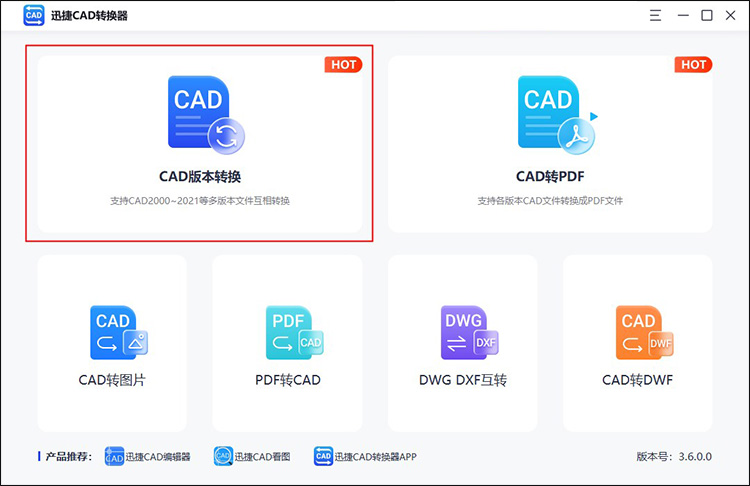Image resolution: width=750 pixels, height=486 pixels.
Task: Click the 迅捷CAD编辑器 product icon
Action: (114, 456)
